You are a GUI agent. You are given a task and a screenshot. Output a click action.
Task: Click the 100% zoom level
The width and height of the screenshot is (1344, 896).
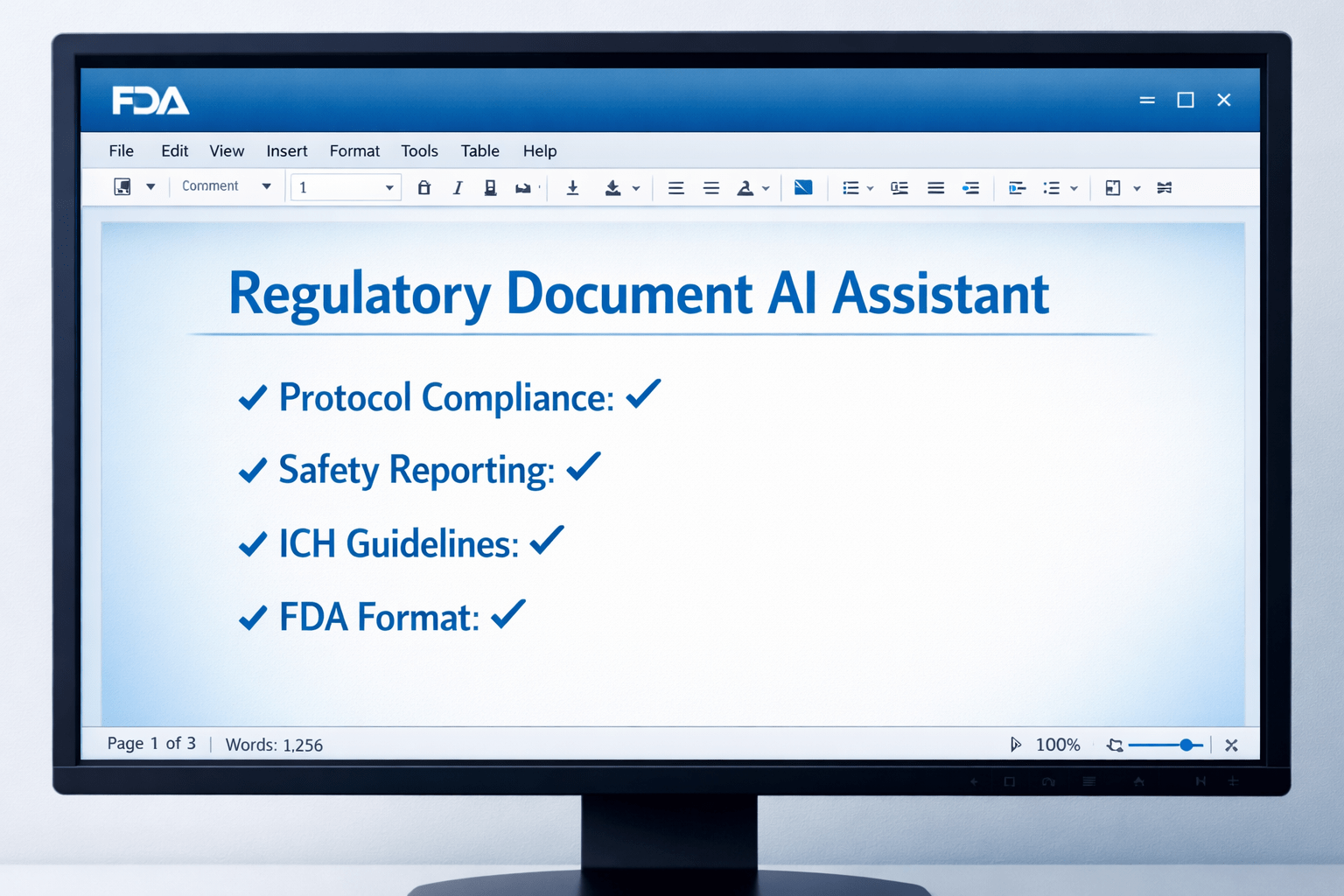[1057, 745]
